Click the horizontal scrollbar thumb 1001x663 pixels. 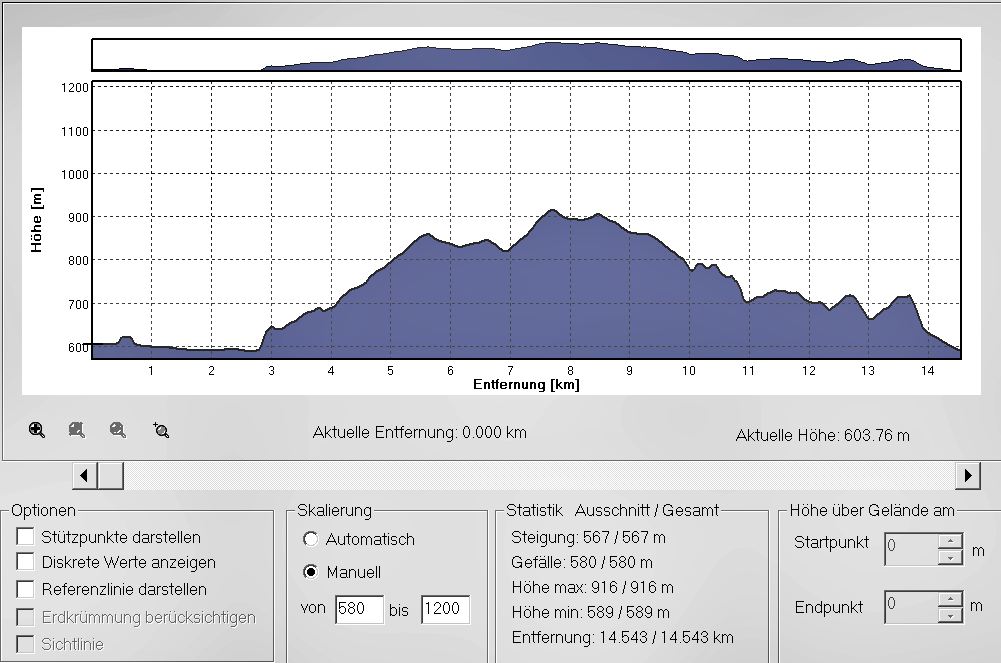tap(110, 475)
